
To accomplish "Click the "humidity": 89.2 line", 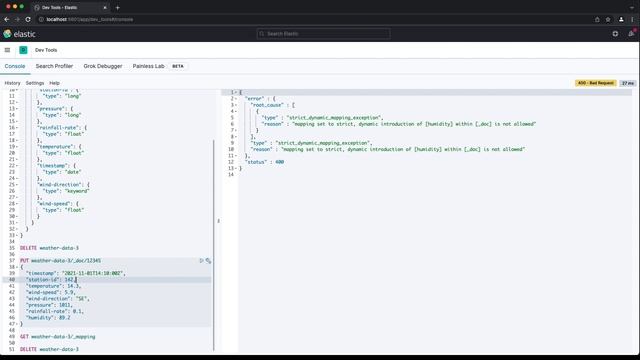I will coord(48,318).
